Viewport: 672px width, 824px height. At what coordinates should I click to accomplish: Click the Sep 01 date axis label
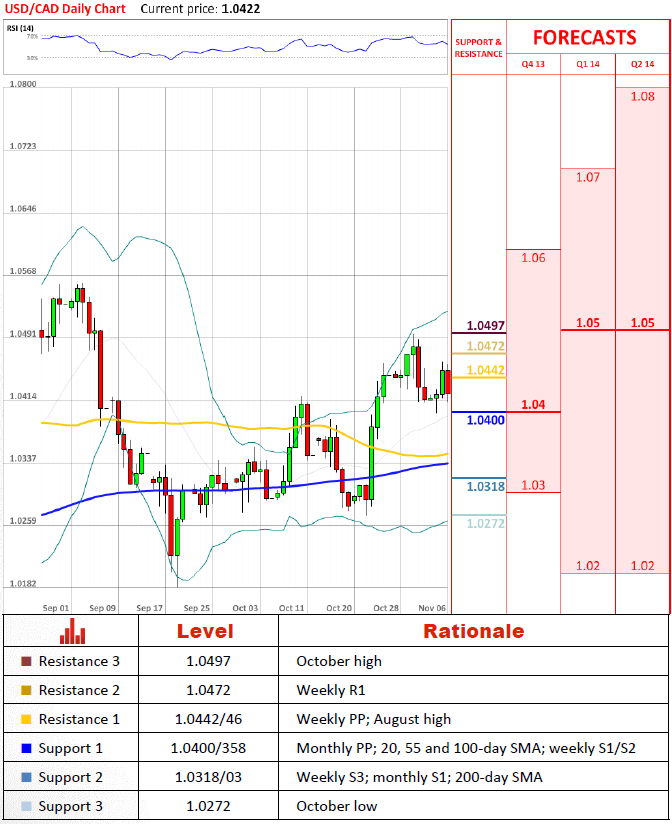56,608
